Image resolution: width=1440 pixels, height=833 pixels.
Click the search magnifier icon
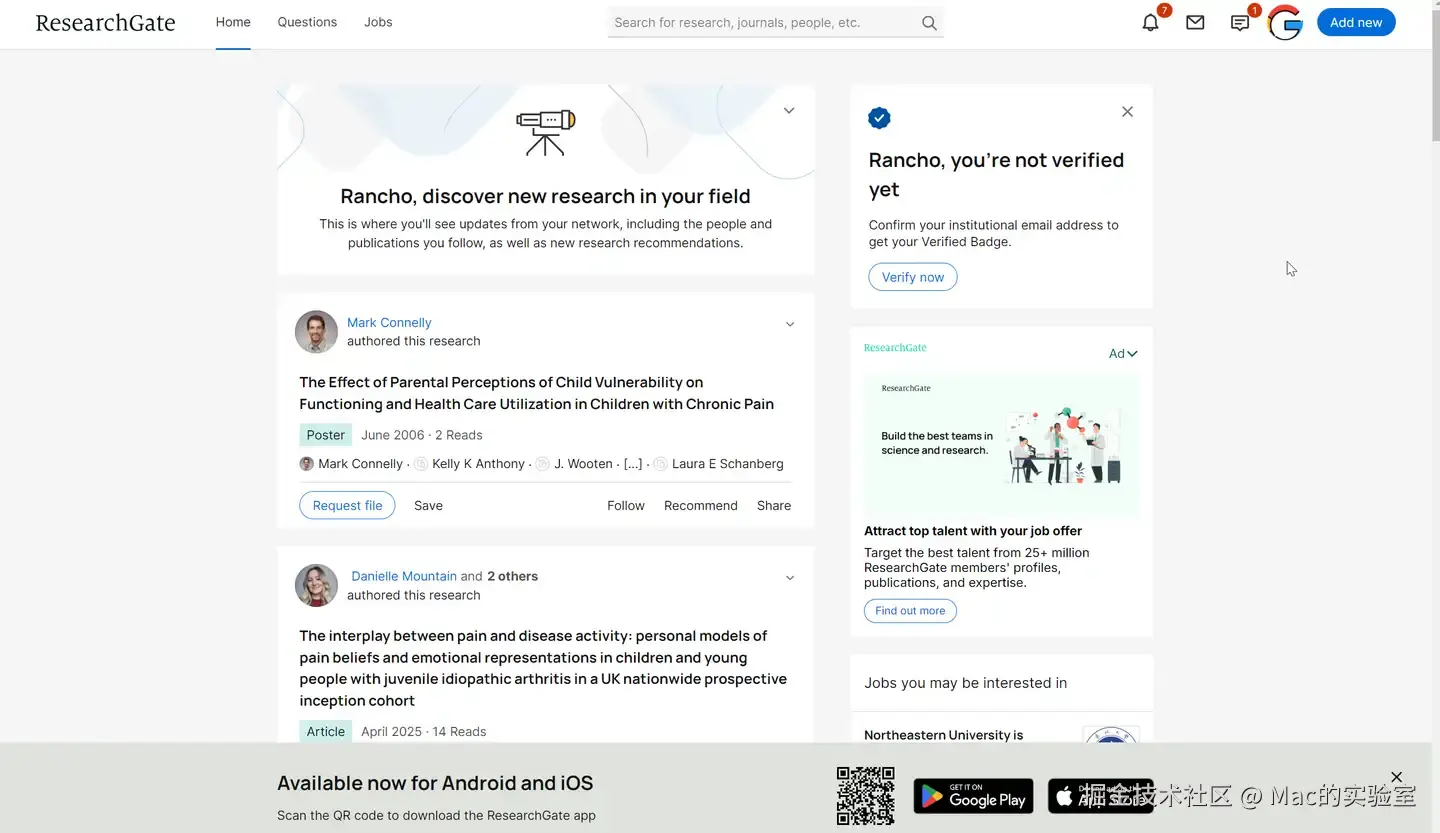929,23
